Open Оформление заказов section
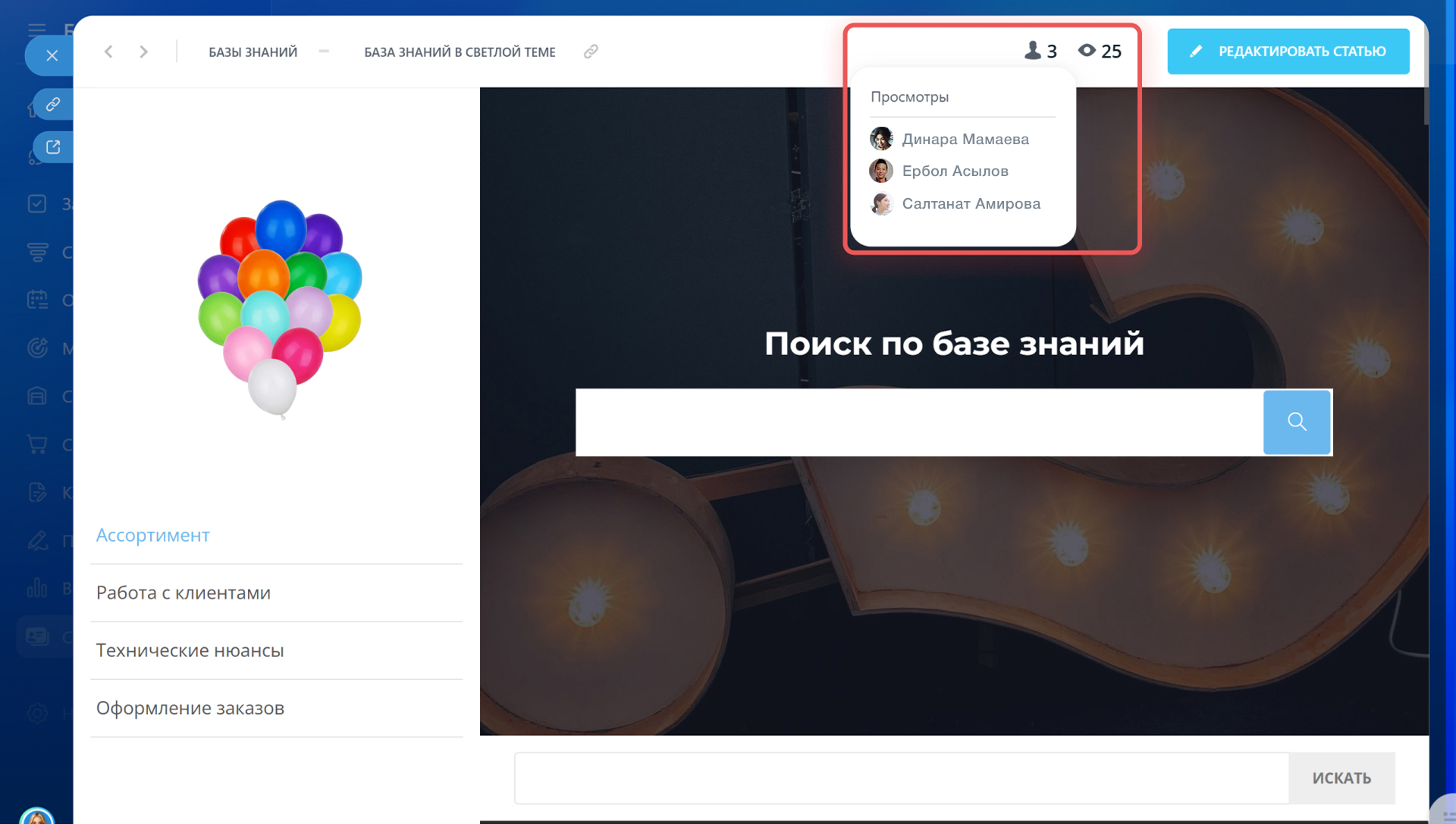Viewport: 1456px width, 824px height. coord(190,708)
